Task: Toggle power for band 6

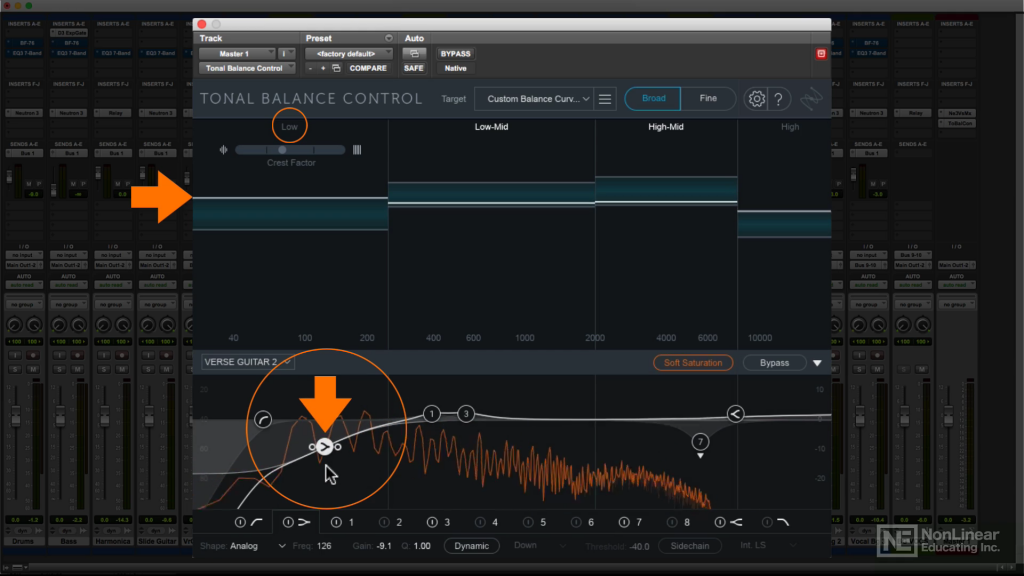Action: point(576,522)
